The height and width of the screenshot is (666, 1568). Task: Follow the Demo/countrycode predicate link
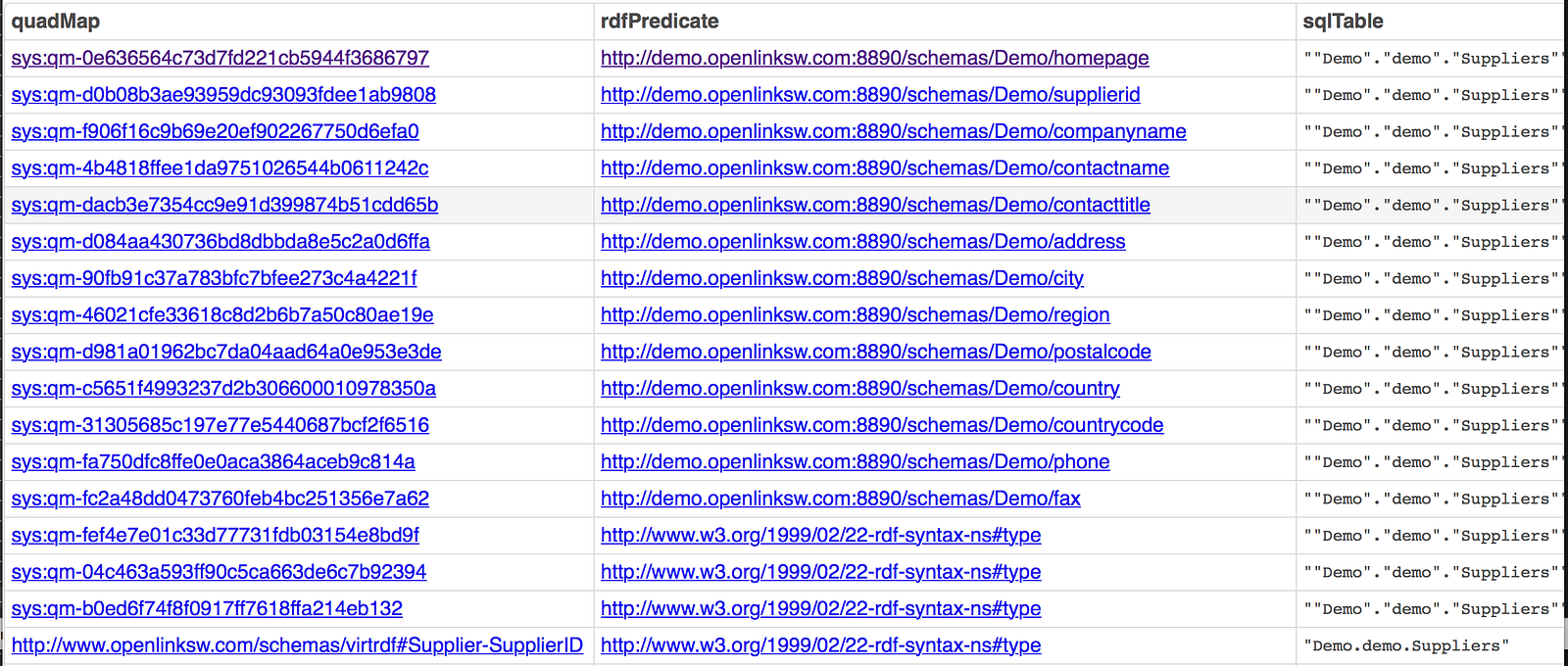point(882,425)
